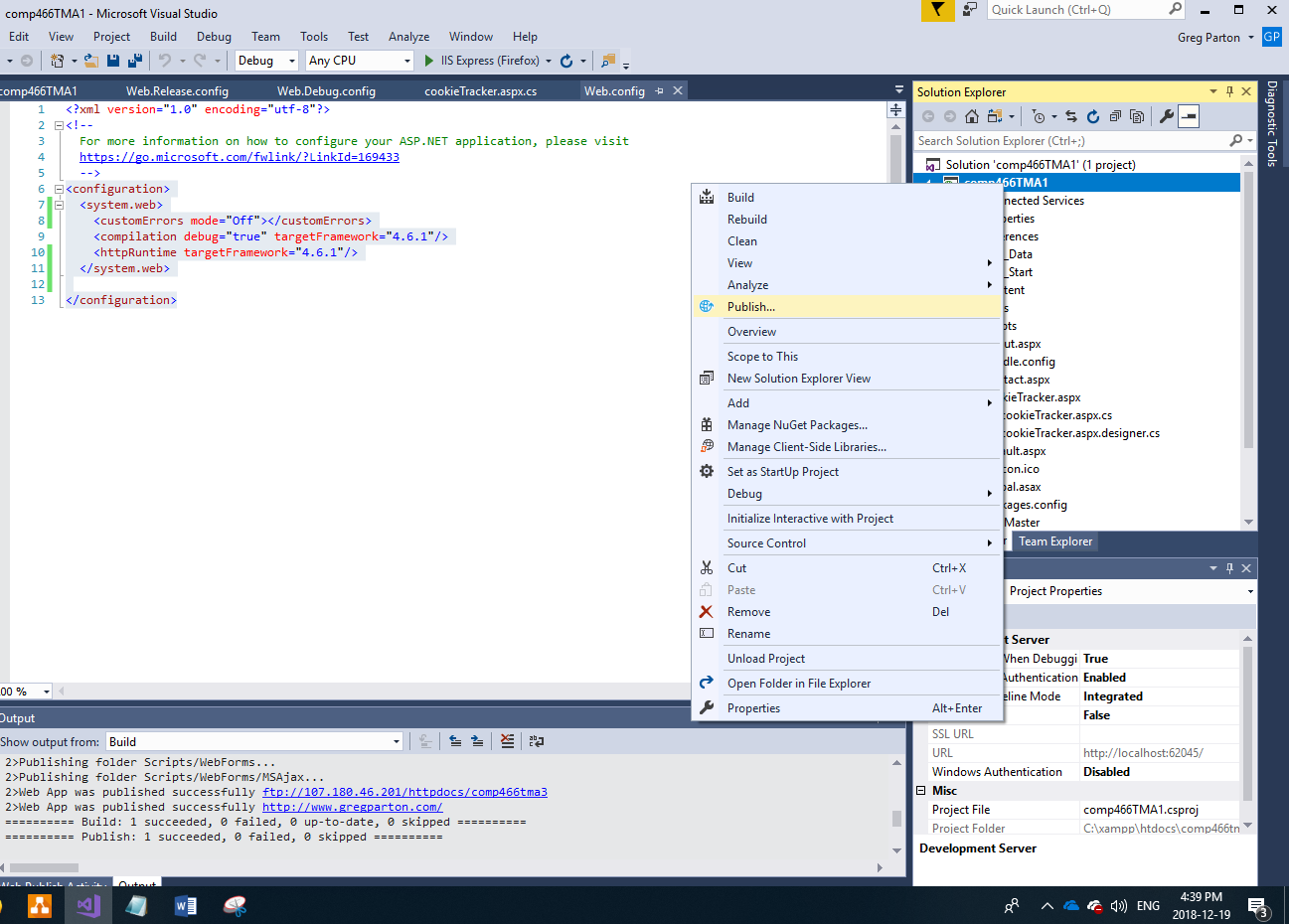Clear all text in Output window

[508, 741]
